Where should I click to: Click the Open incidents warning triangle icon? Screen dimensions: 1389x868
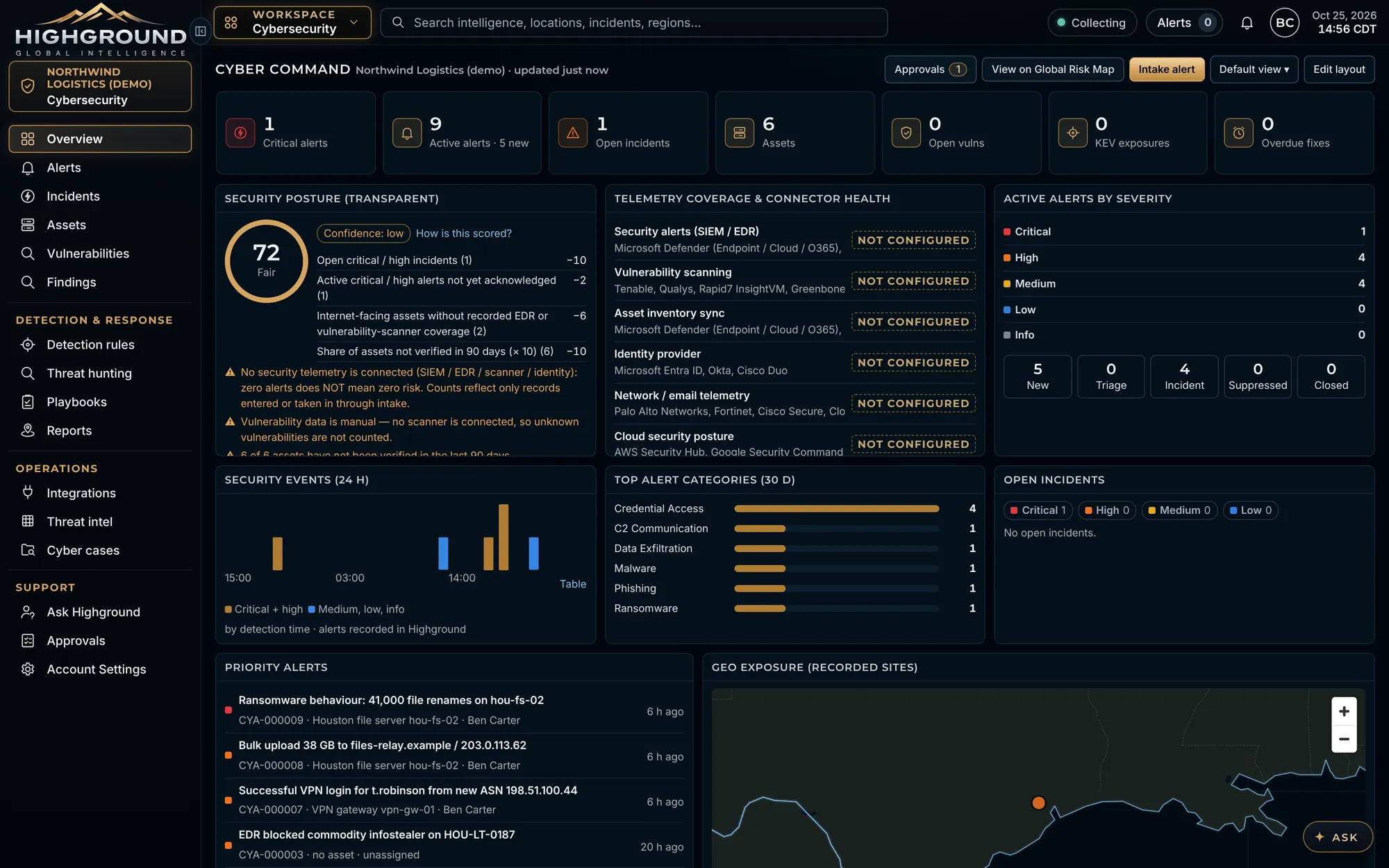click(573, 133)
